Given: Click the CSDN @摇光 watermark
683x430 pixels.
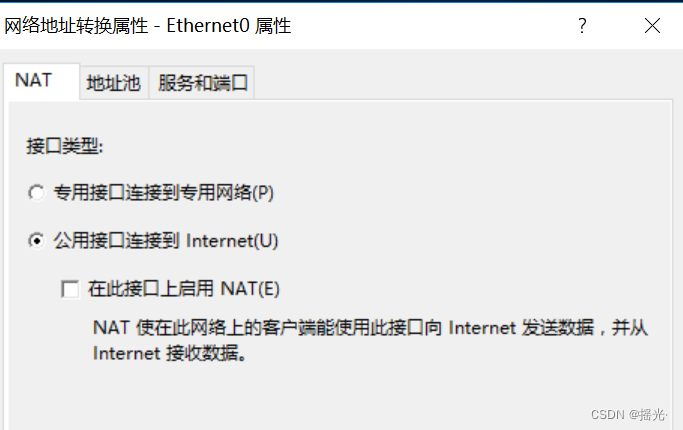Looking at the screenshot, I should (629, 414).
